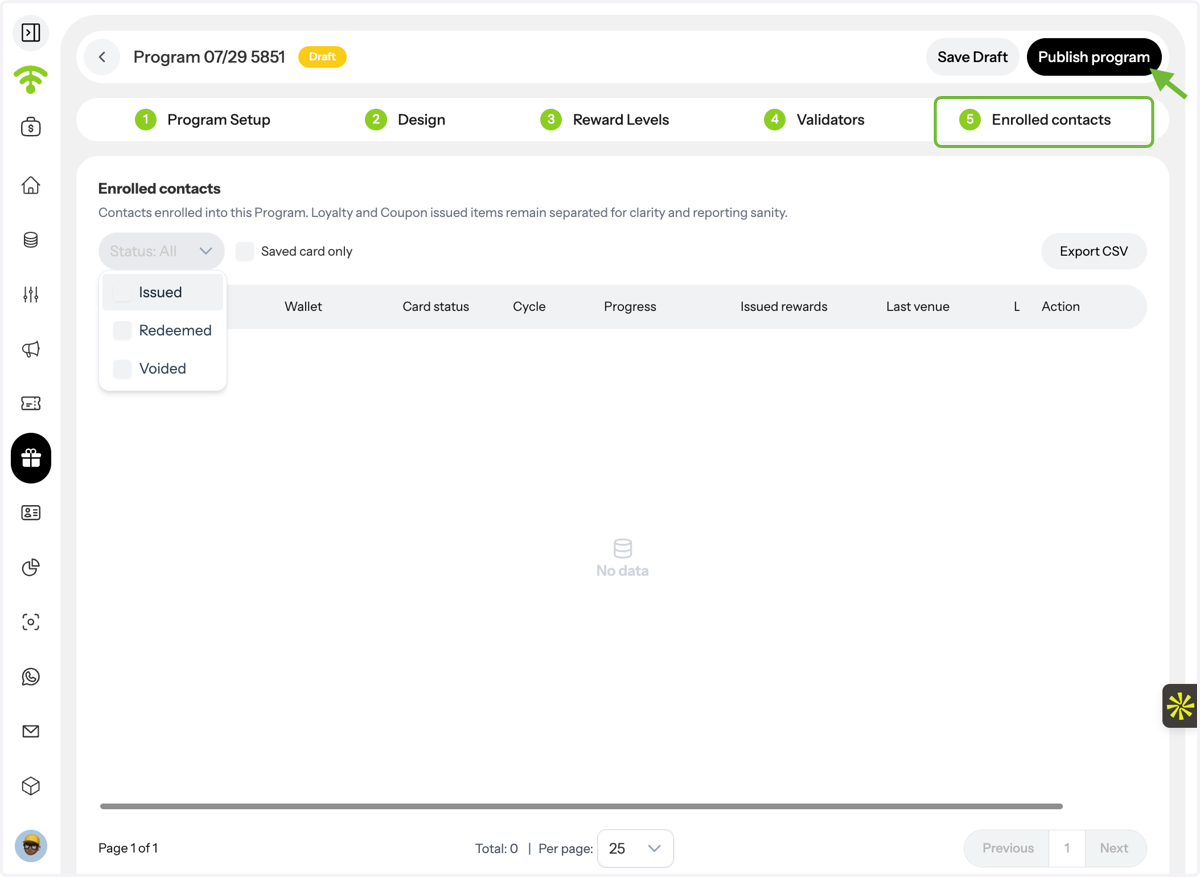Open the user avatar profile
This screenshot has width=1200, height=877.
pos(31,846)
